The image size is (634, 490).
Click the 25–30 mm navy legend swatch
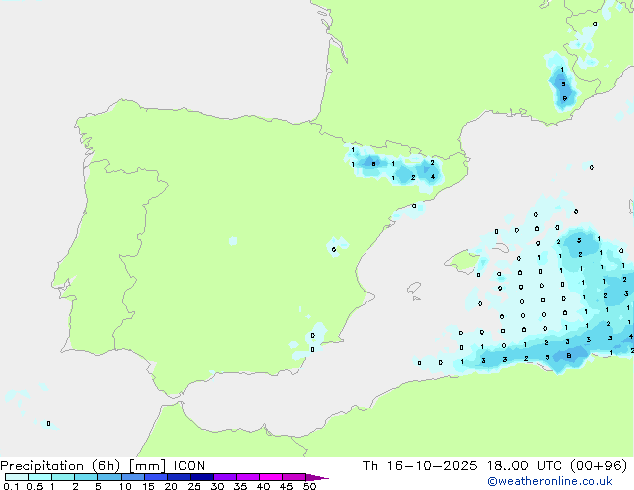(x=201, y=477)
